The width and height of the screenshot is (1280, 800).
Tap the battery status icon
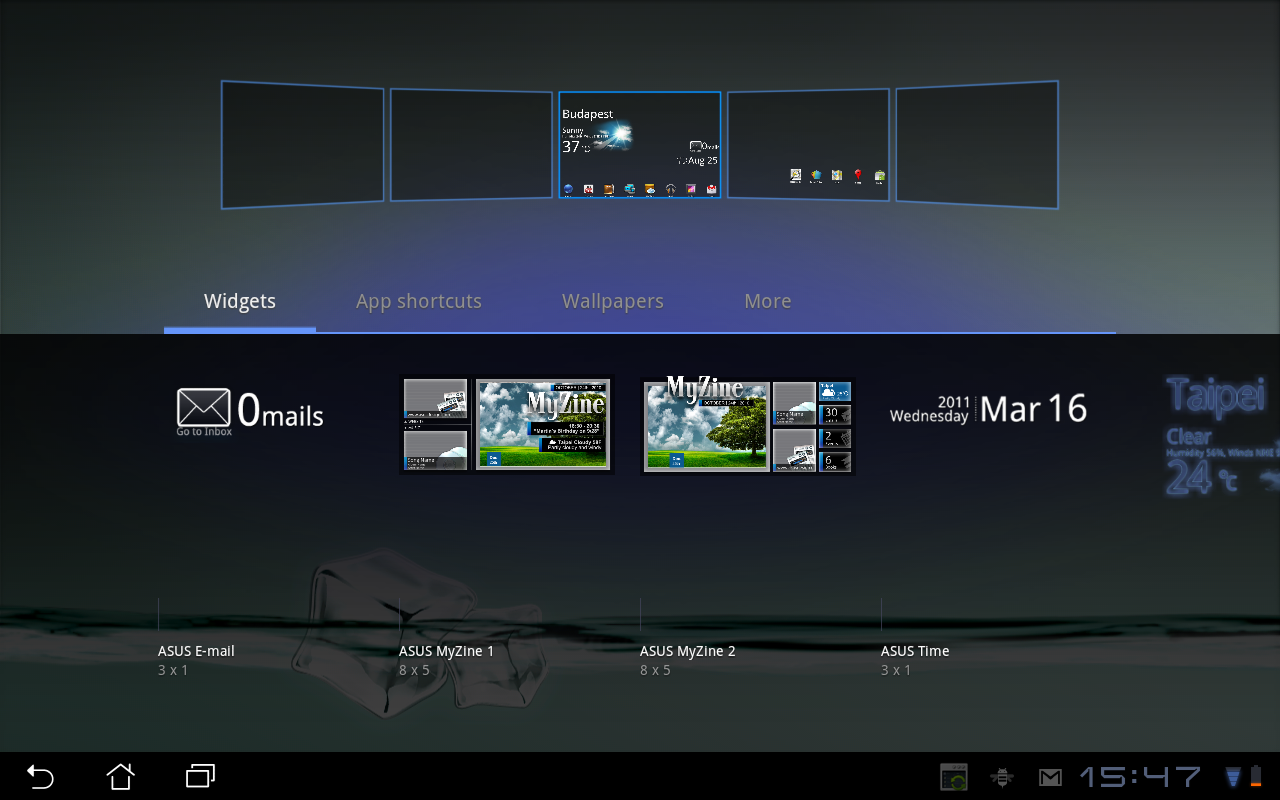click(1256, 777)
